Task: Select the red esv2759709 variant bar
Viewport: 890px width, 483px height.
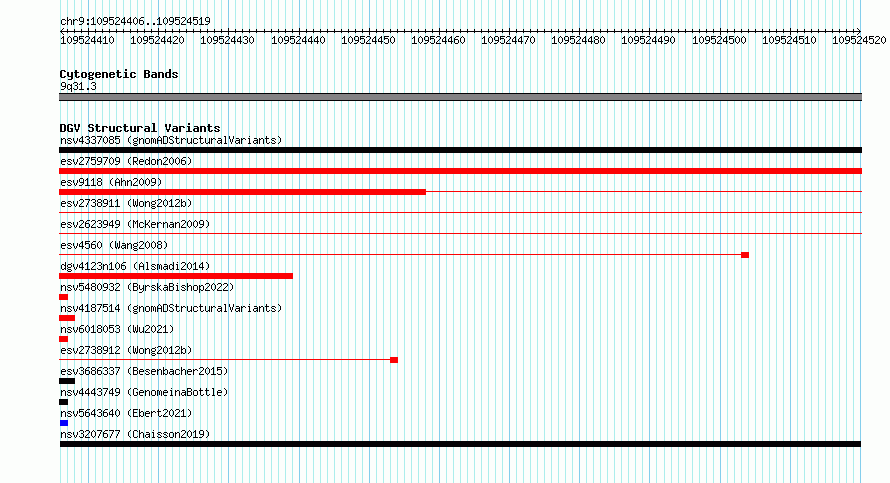Action: [x=460, y=171]
